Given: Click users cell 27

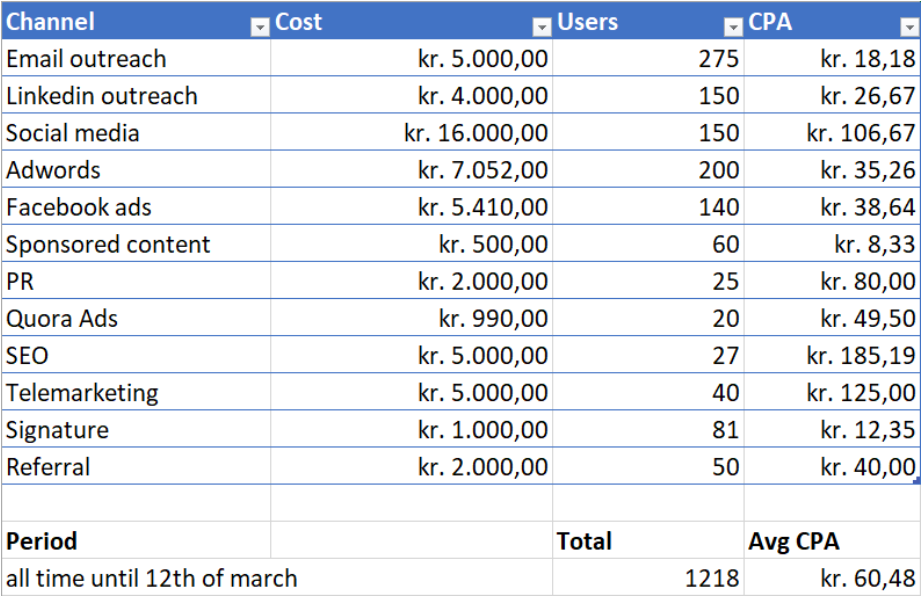Looking at the screenshot, I should [648, 355].
